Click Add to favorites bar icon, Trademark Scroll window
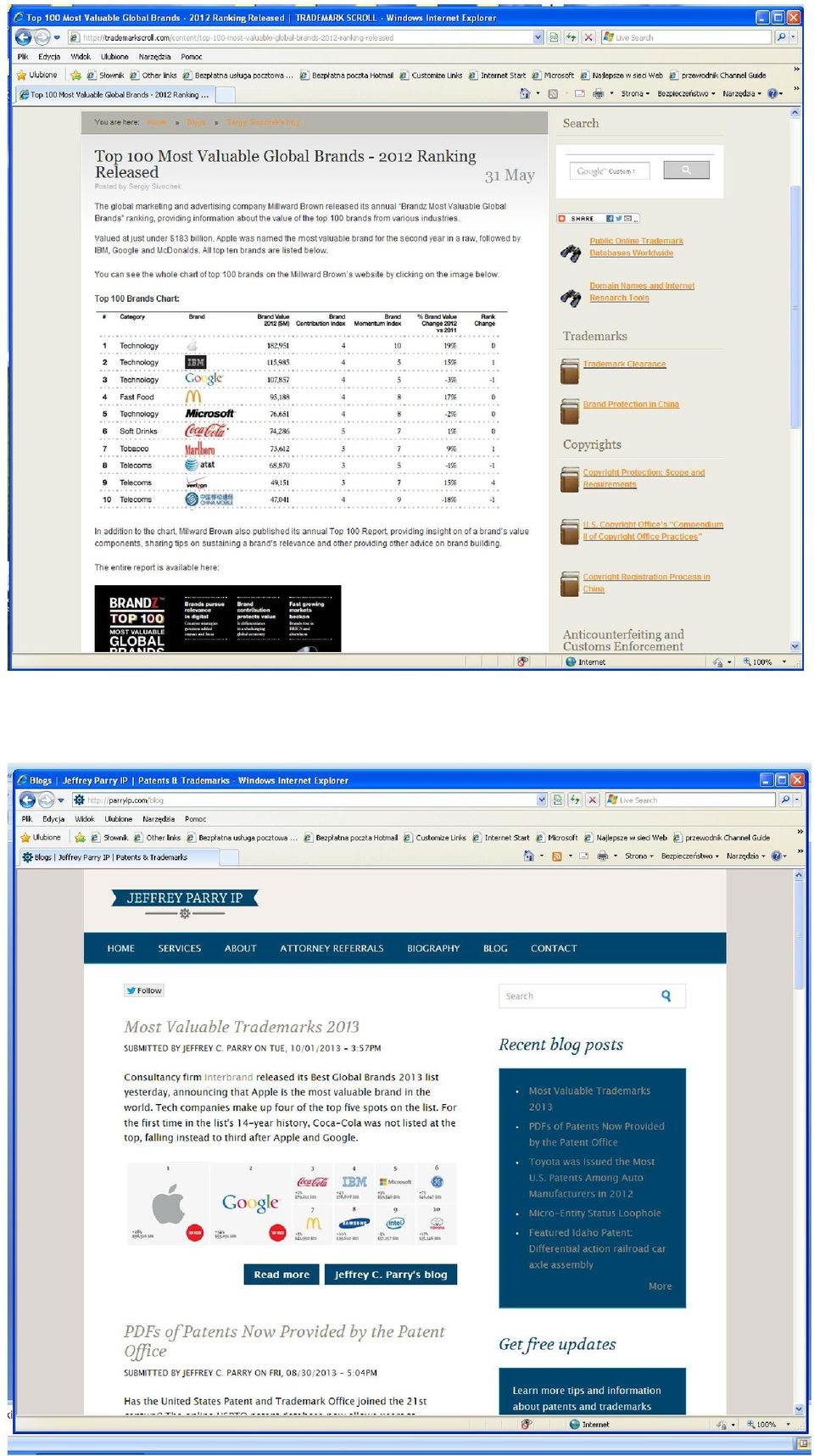814x1456 pixels. 75,75
